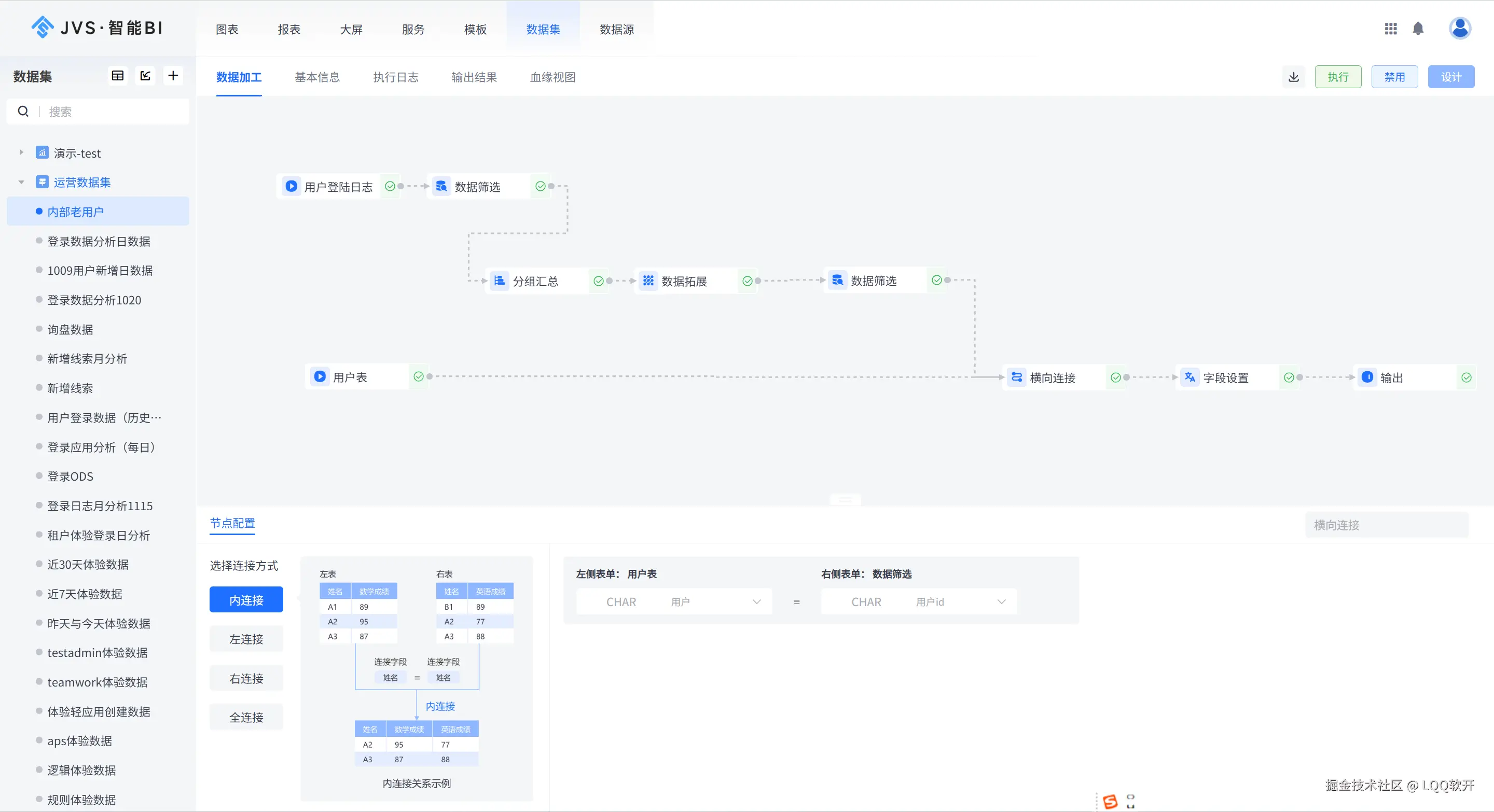Screen dimensions: 1494x812
Task: Choose the 左连接 join type
Action: pyautogui.click(x=246, y=639)
